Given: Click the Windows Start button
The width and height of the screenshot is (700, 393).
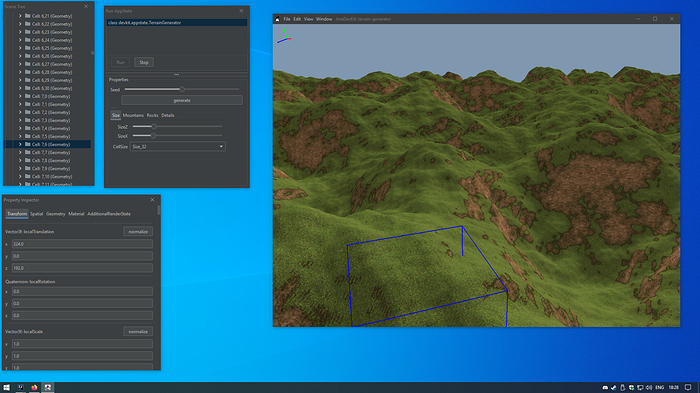Looking at the screenshot, I should pos(6,387).
